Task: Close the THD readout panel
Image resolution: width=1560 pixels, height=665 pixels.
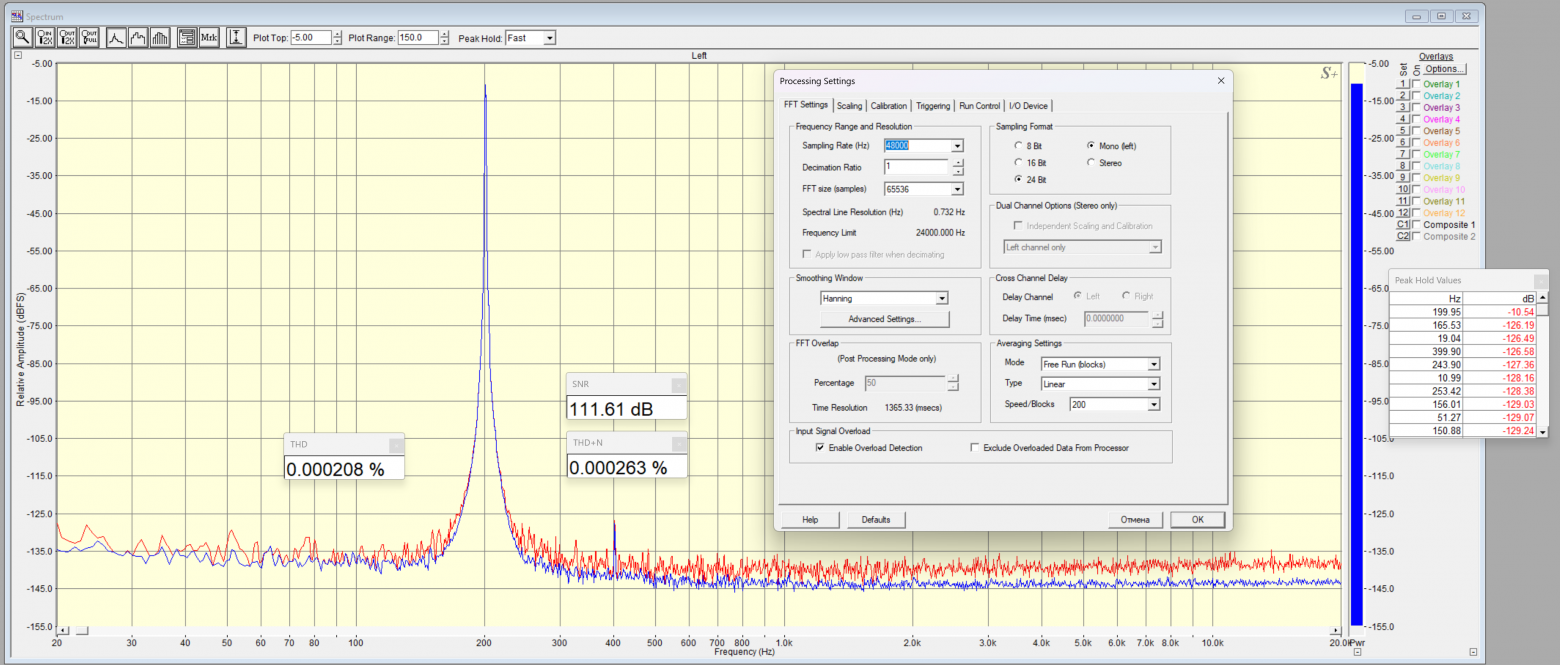Action: click(395, 444)
